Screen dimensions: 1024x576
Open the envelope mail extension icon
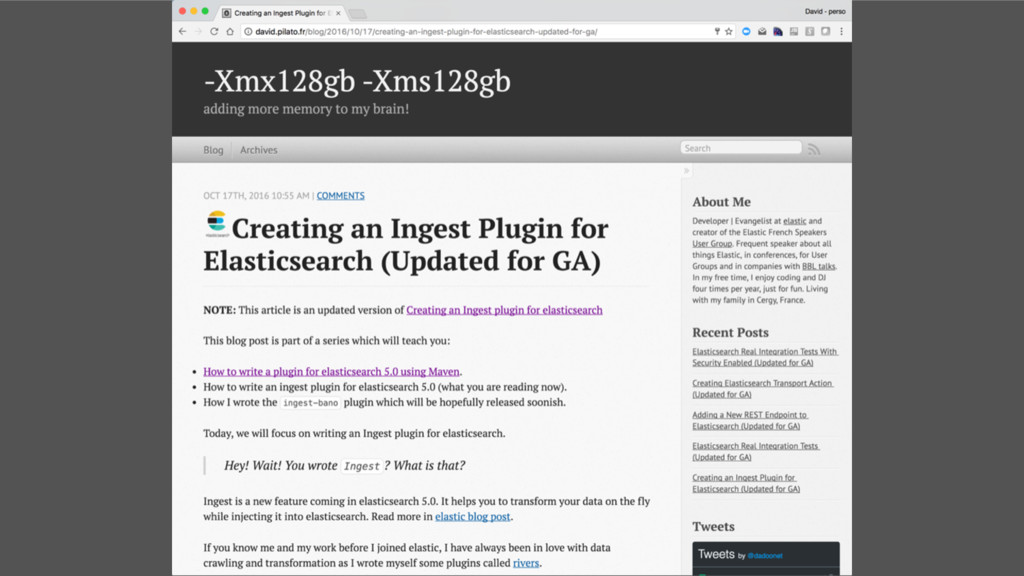pyautogui.click(x=762, y=31)
